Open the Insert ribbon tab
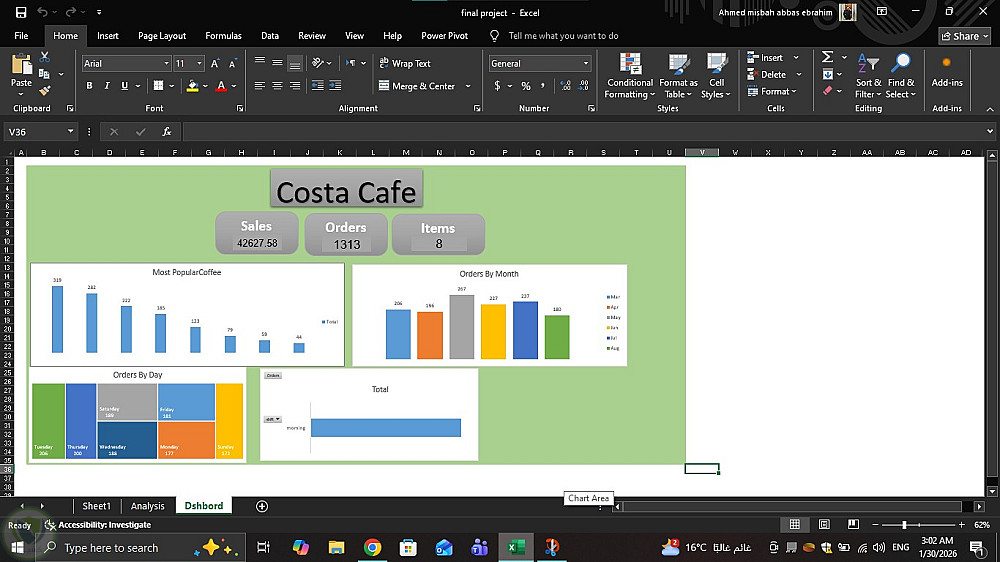 [x=108, y=36]
